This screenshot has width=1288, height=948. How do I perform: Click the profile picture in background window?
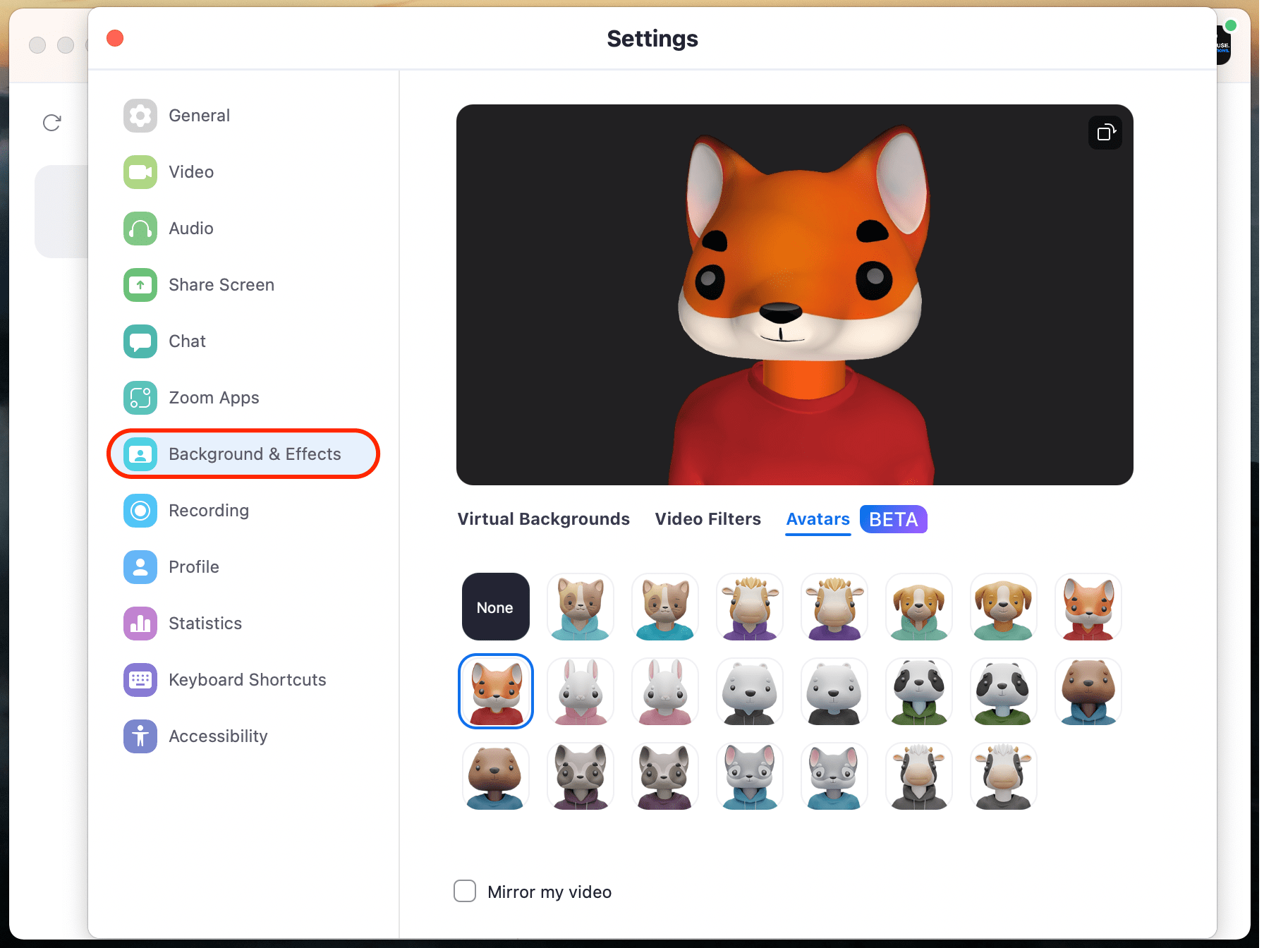coord(1224,45)
